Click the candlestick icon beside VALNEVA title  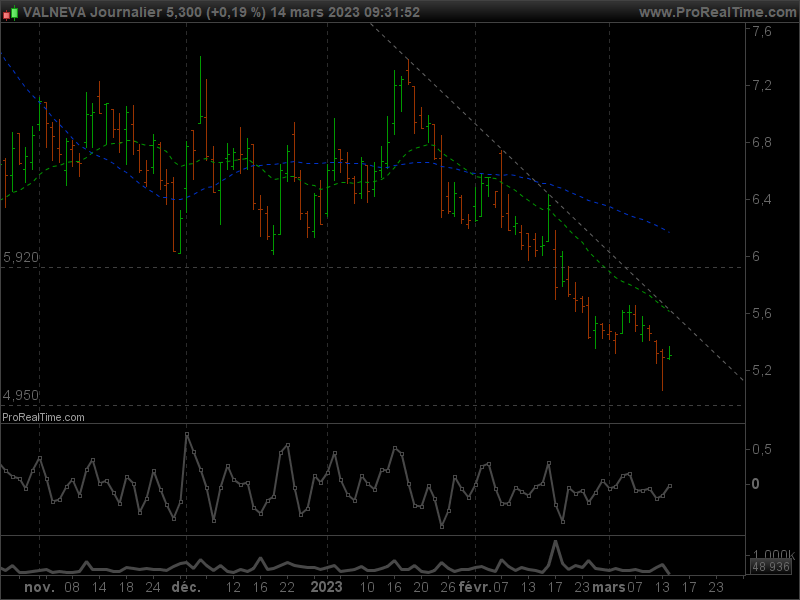click(11, 13)
